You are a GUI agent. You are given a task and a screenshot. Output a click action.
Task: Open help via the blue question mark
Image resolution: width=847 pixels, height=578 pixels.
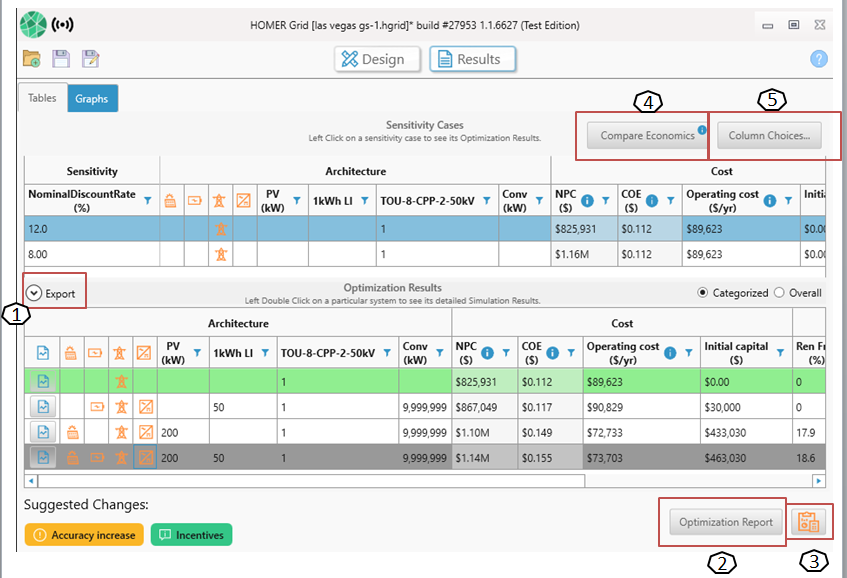(x=818, y=59)
